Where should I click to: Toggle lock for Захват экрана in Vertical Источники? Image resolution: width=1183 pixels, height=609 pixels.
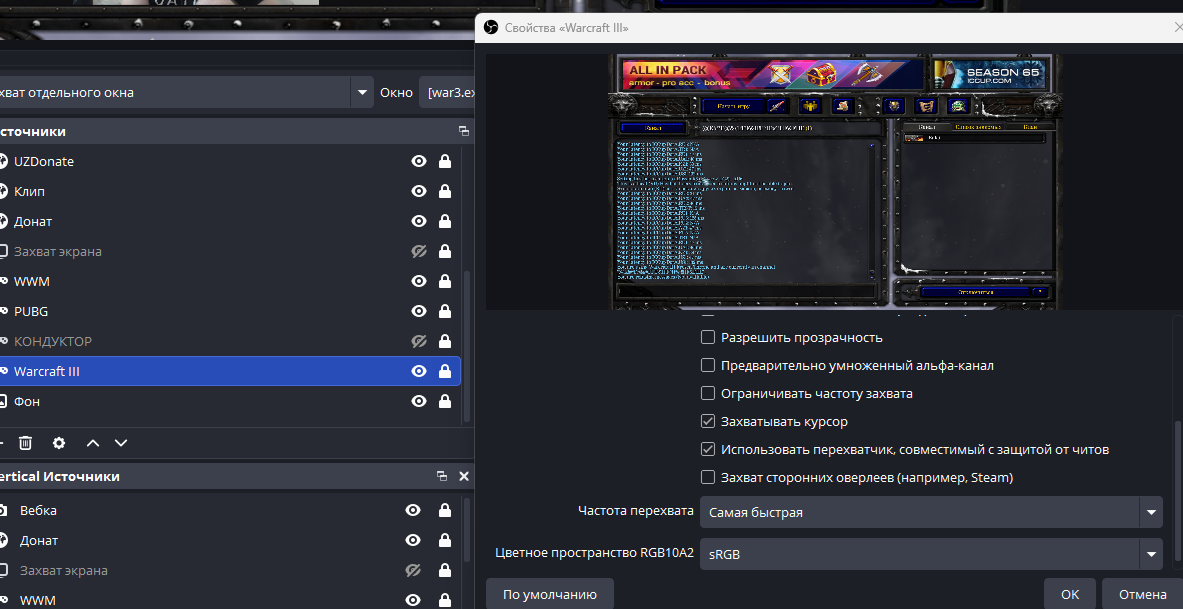[445, 571]
